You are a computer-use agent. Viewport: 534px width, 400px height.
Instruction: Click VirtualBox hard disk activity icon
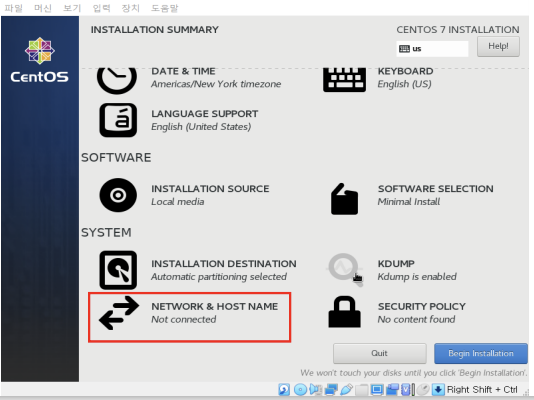[x=284, y=389]
